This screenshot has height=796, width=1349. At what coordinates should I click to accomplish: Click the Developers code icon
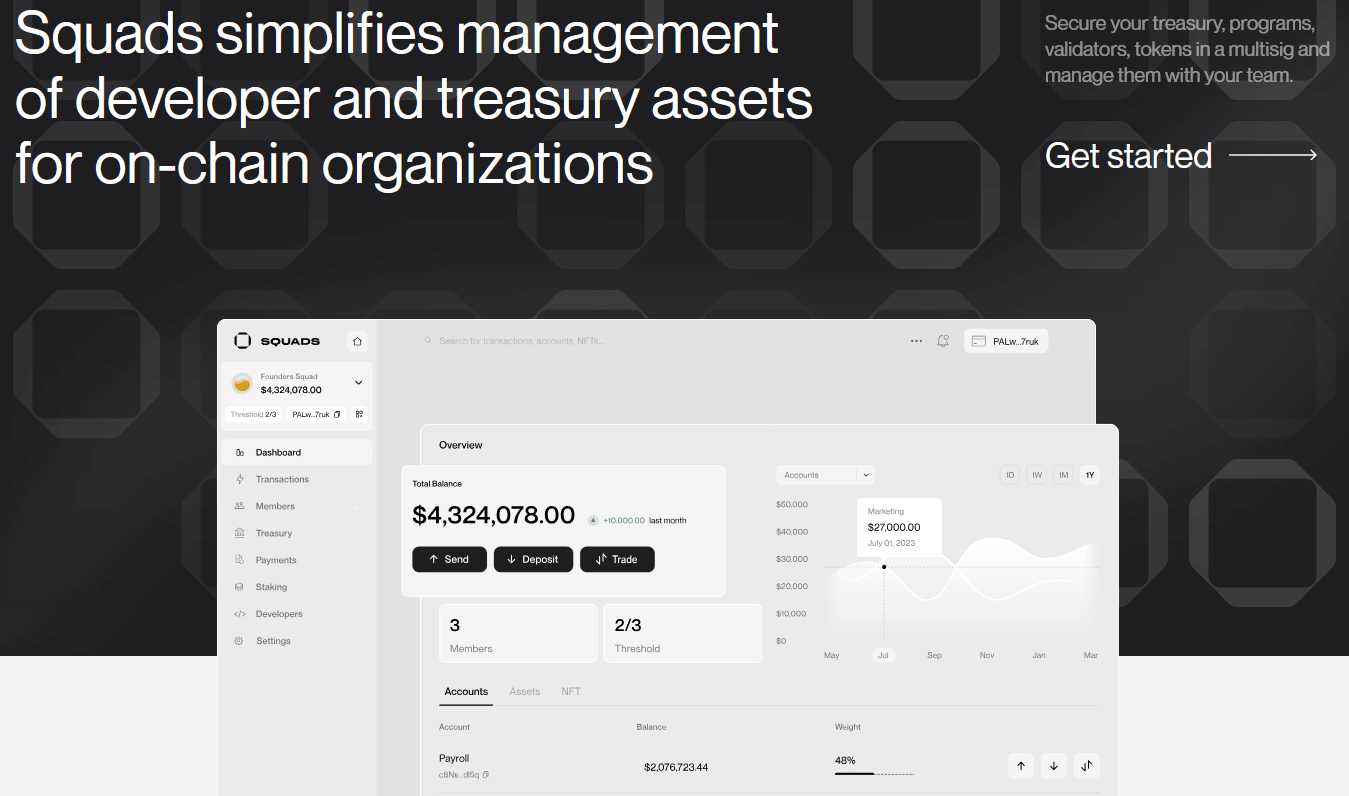pyautogui.click(x=240, y=614)
